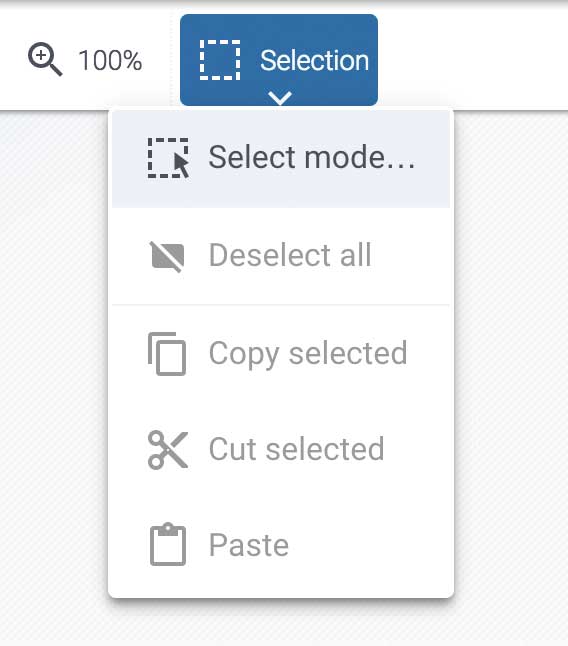Click the Select mode cursor icon

click(x=168, y=158)
